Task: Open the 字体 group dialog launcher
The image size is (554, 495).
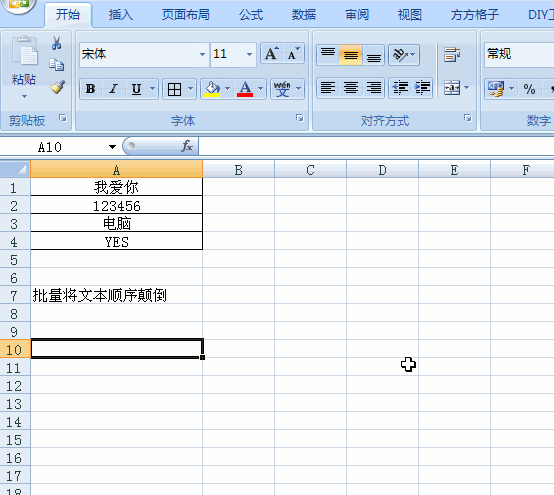Action: 300,118
